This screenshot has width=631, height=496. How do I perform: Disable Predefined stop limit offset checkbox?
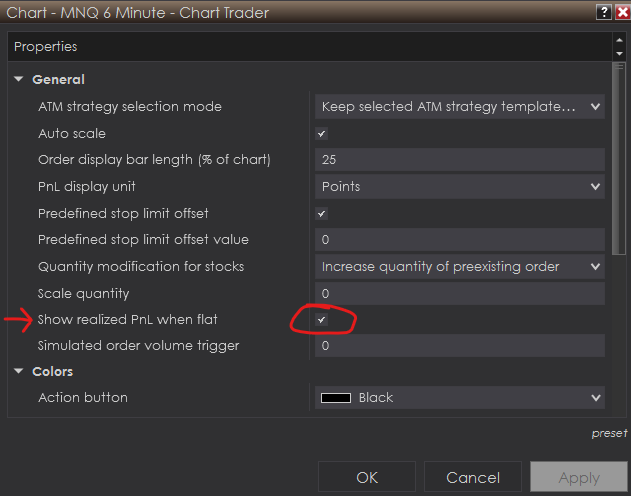(x=322, y=213)
